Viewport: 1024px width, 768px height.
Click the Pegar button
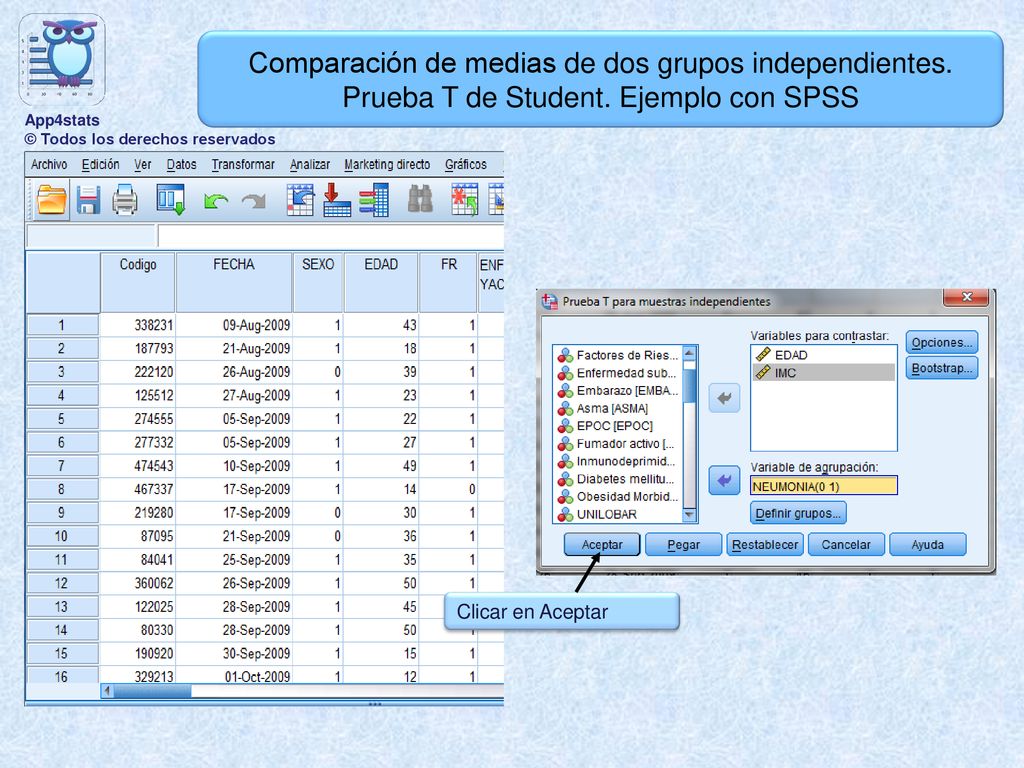click(x=684, y=545)
